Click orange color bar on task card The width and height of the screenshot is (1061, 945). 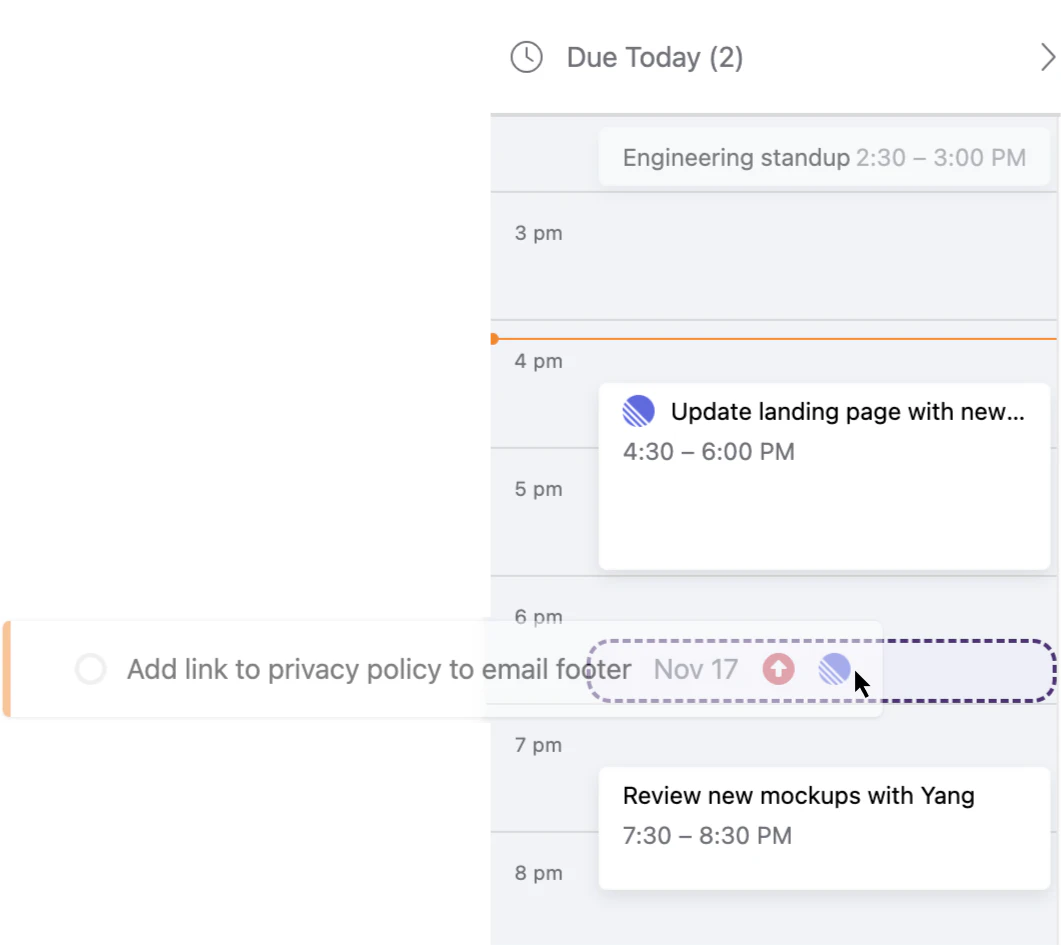pyautogui.click(x=6, y=669)
